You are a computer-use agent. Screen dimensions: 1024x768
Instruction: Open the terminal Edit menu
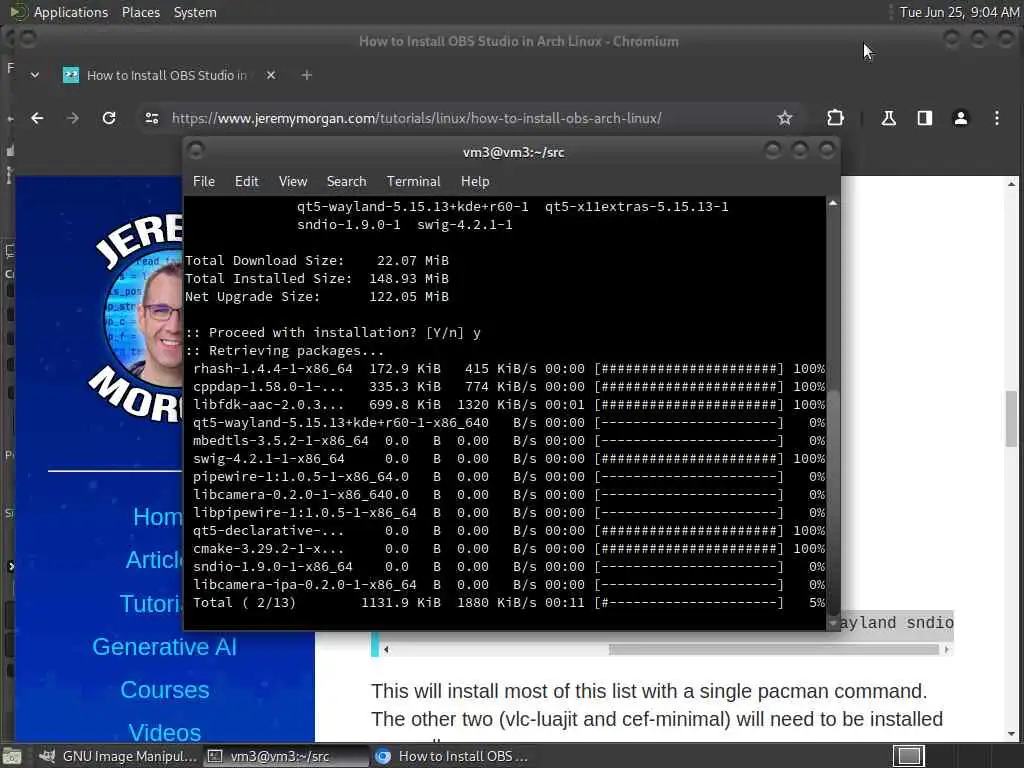click(x=247, y=182)
